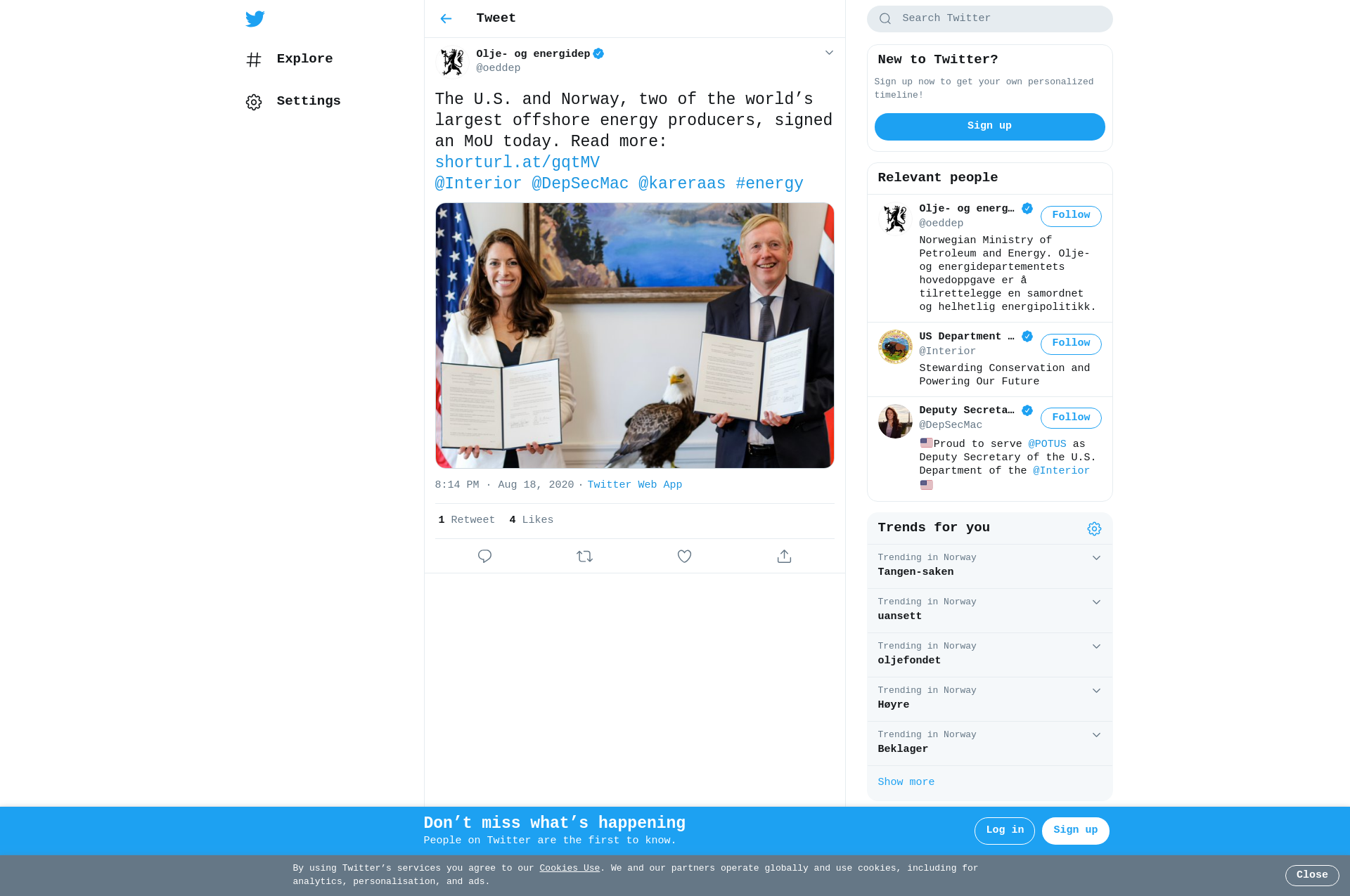Like the tweet with heart icon
Image resolution: width=1350 pixels, height=896 pixels.
tap(684, 557)
